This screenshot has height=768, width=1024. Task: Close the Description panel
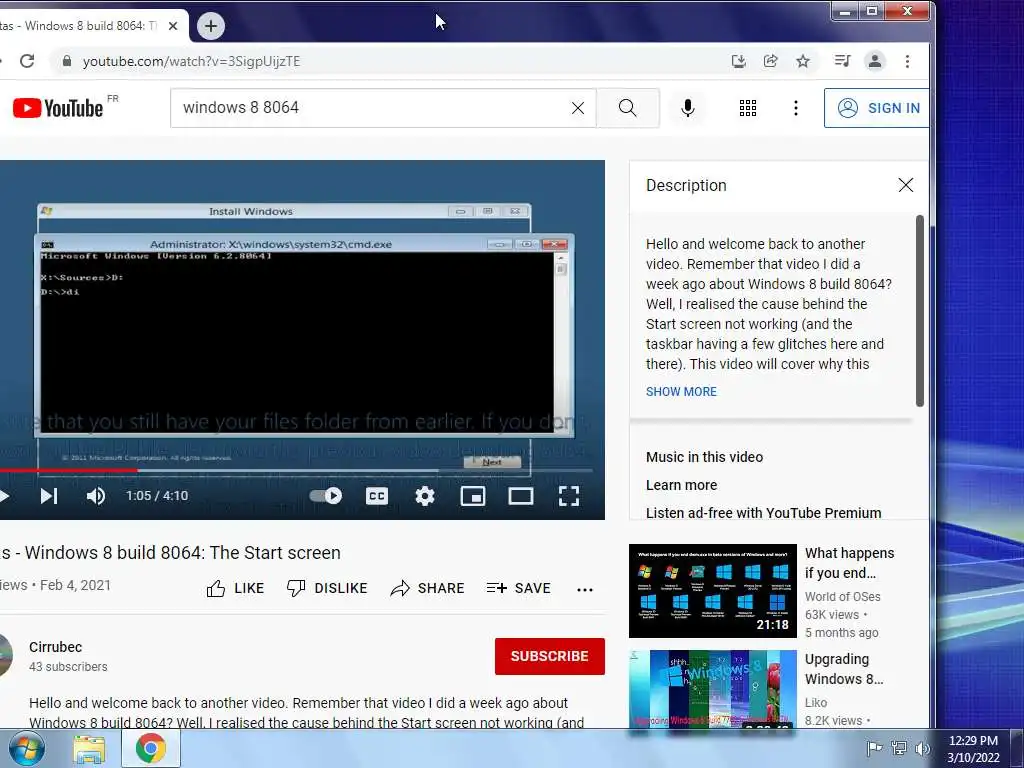tap(906, 185)
